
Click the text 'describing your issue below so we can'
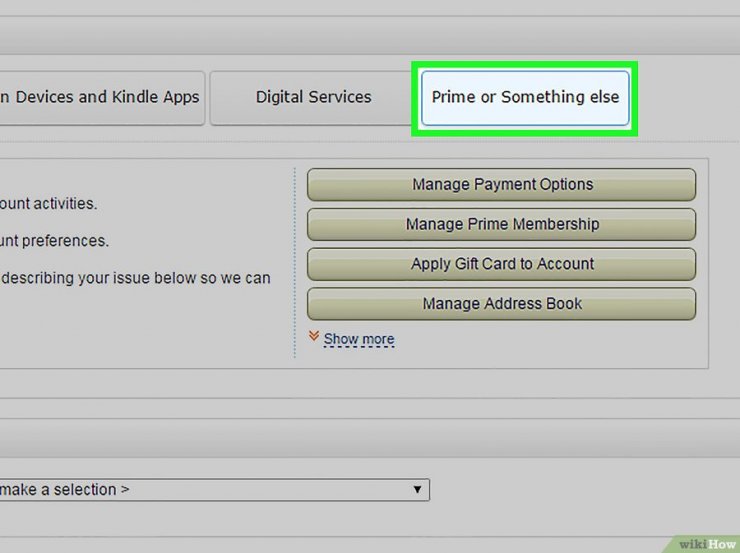point(136,278)
